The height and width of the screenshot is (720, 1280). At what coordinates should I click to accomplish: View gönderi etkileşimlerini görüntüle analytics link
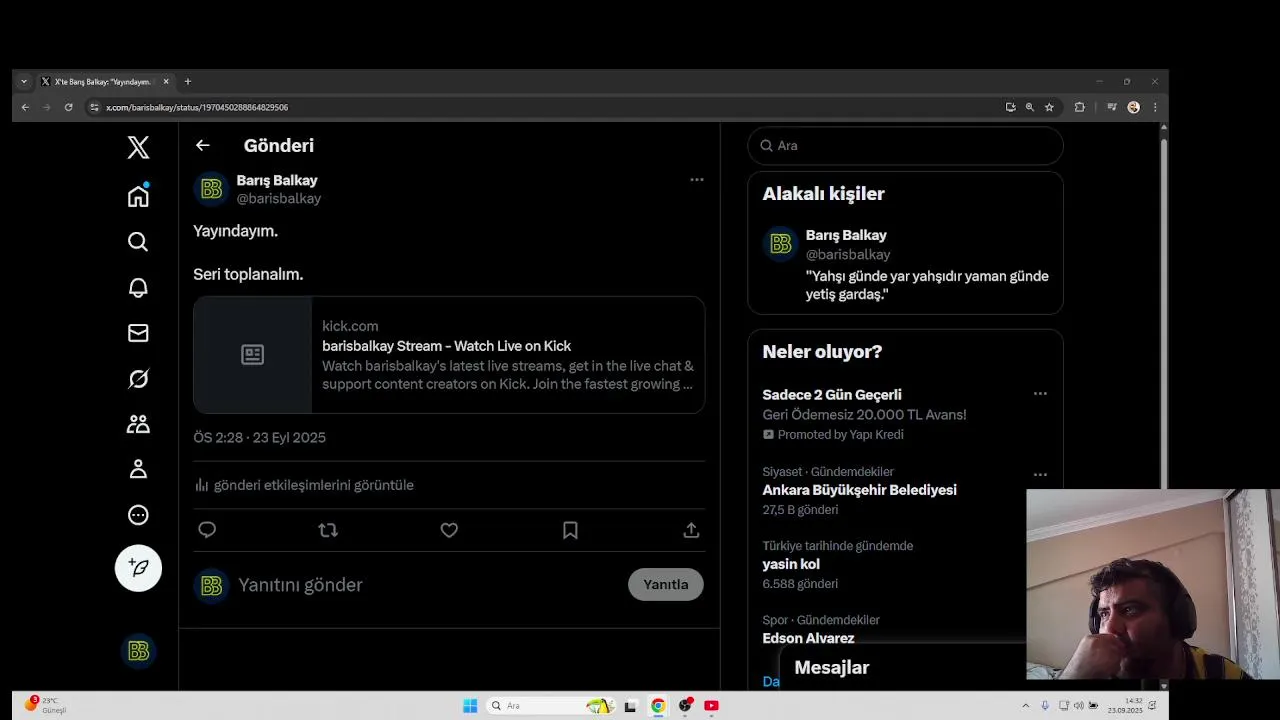pos(304,485)
